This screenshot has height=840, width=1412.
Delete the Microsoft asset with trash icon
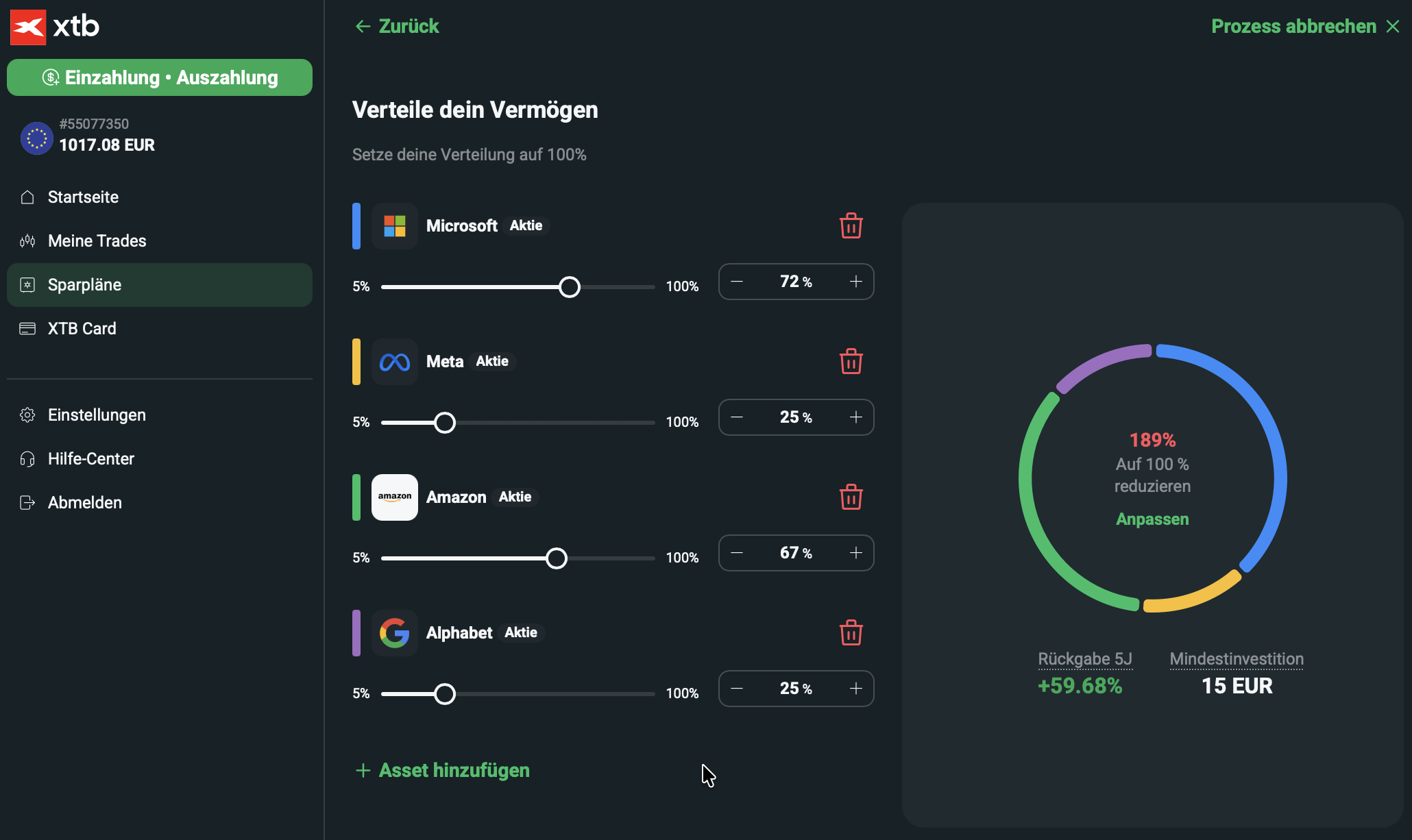pyautogui.click(x=851, y=225)
